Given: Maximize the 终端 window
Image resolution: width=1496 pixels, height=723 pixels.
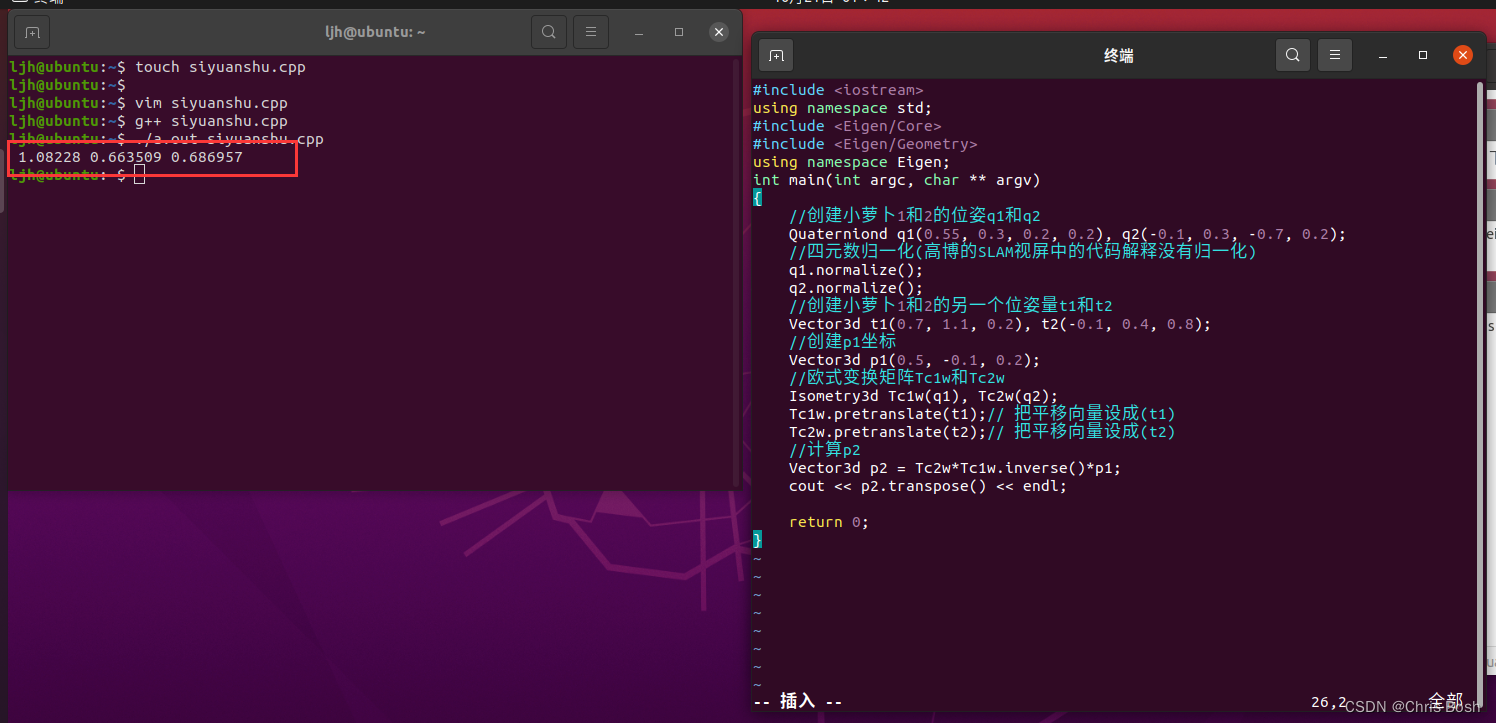Looking at the screenshot, I should 1423,56.
